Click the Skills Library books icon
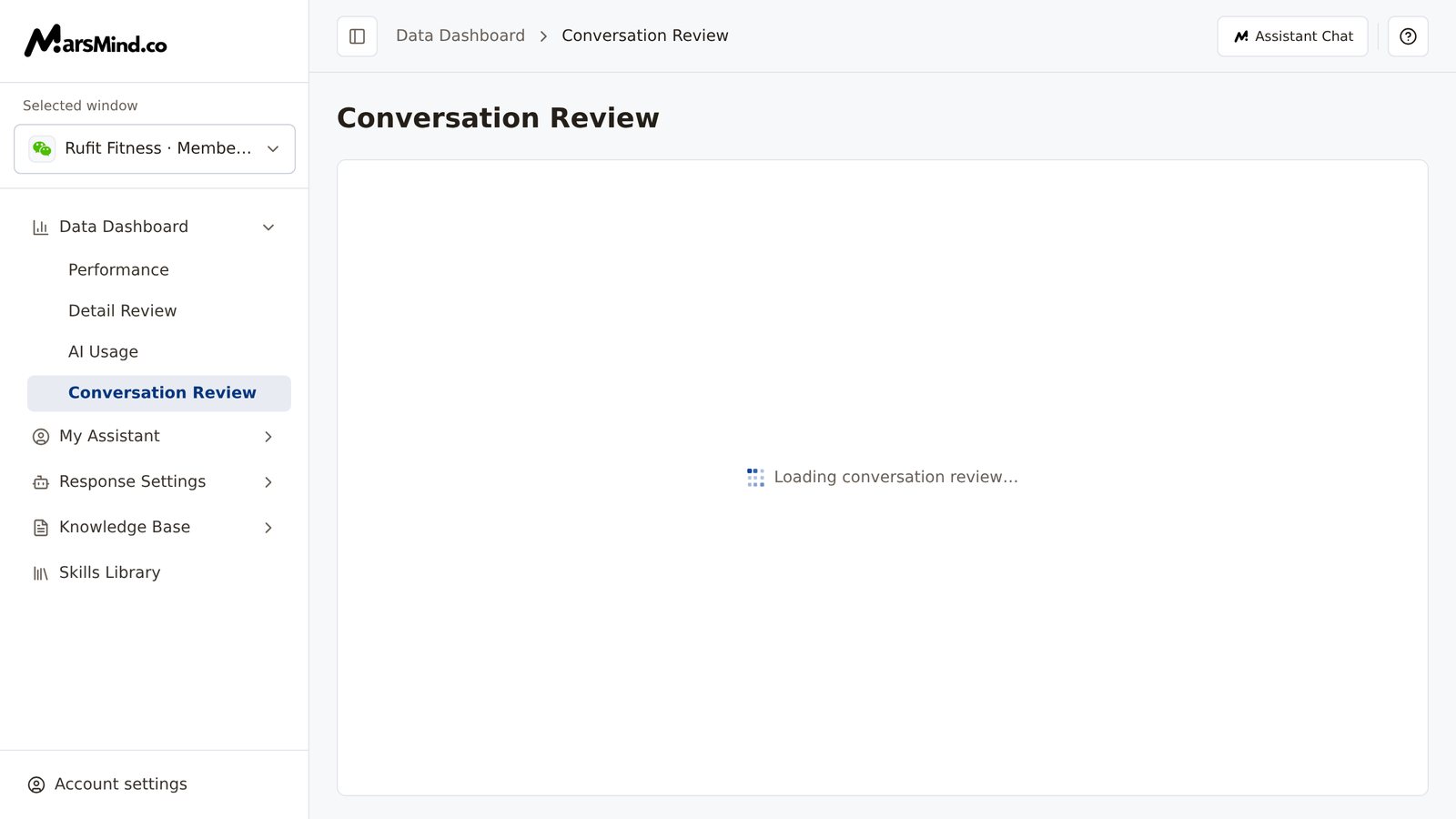The image size is (1456, 819). (40, 573)
